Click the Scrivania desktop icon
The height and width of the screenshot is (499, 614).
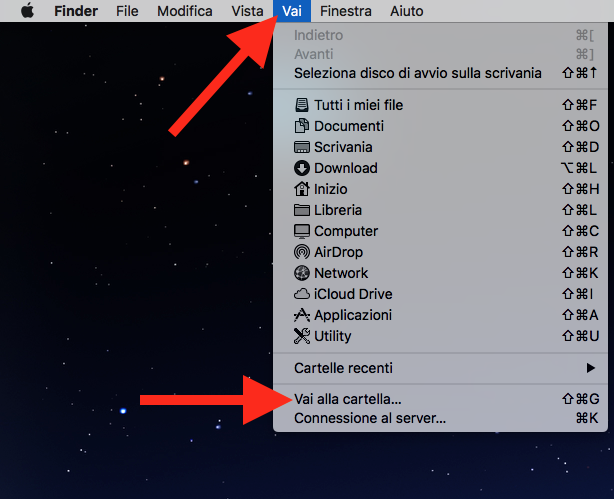302,147
